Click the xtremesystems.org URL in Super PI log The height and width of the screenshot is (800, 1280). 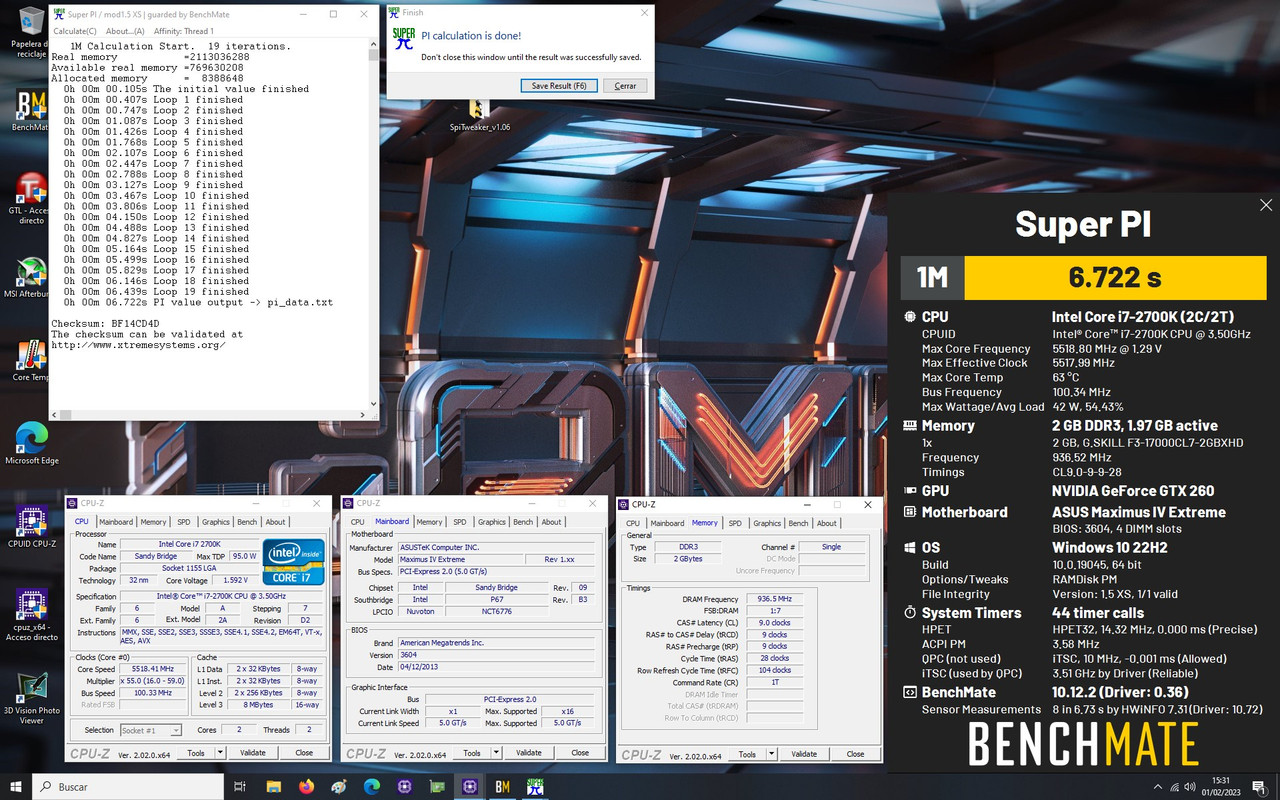[x=138, y=345]
